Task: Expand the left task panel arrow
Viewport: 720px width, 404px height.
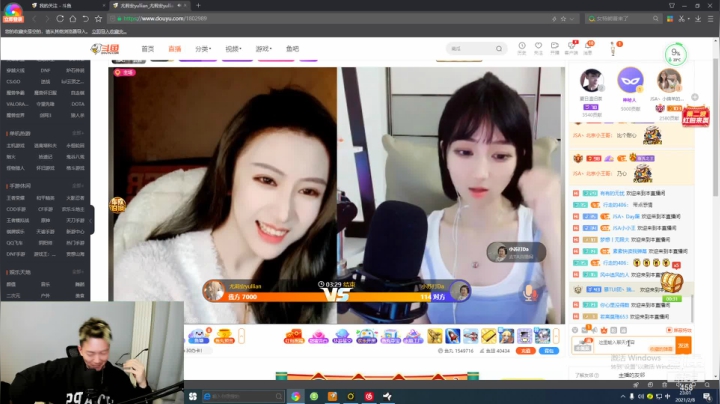Action: pos(242,336)
